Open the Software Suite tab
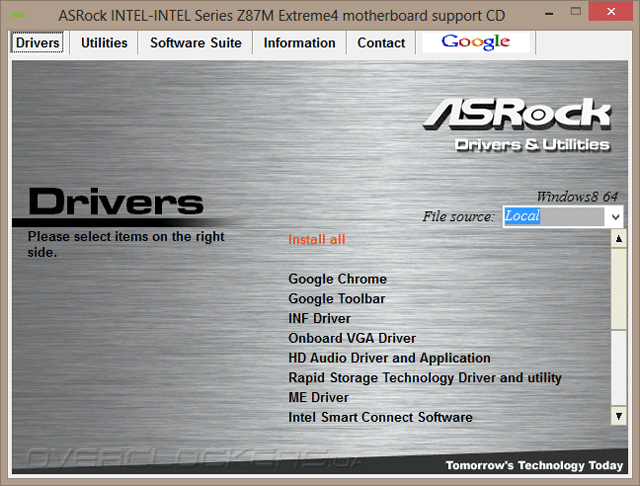Viewport: 640px width, 486px height. [196, 42]
